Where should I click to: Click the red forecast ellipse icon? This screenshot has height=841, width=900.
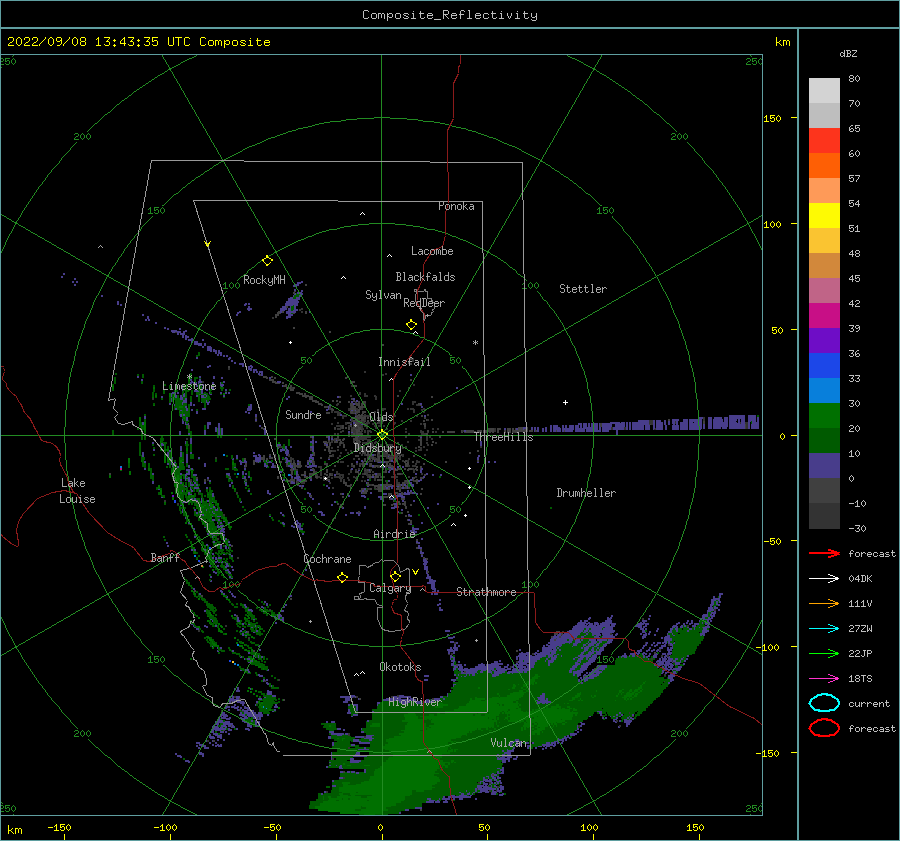[x=824, y=728]
